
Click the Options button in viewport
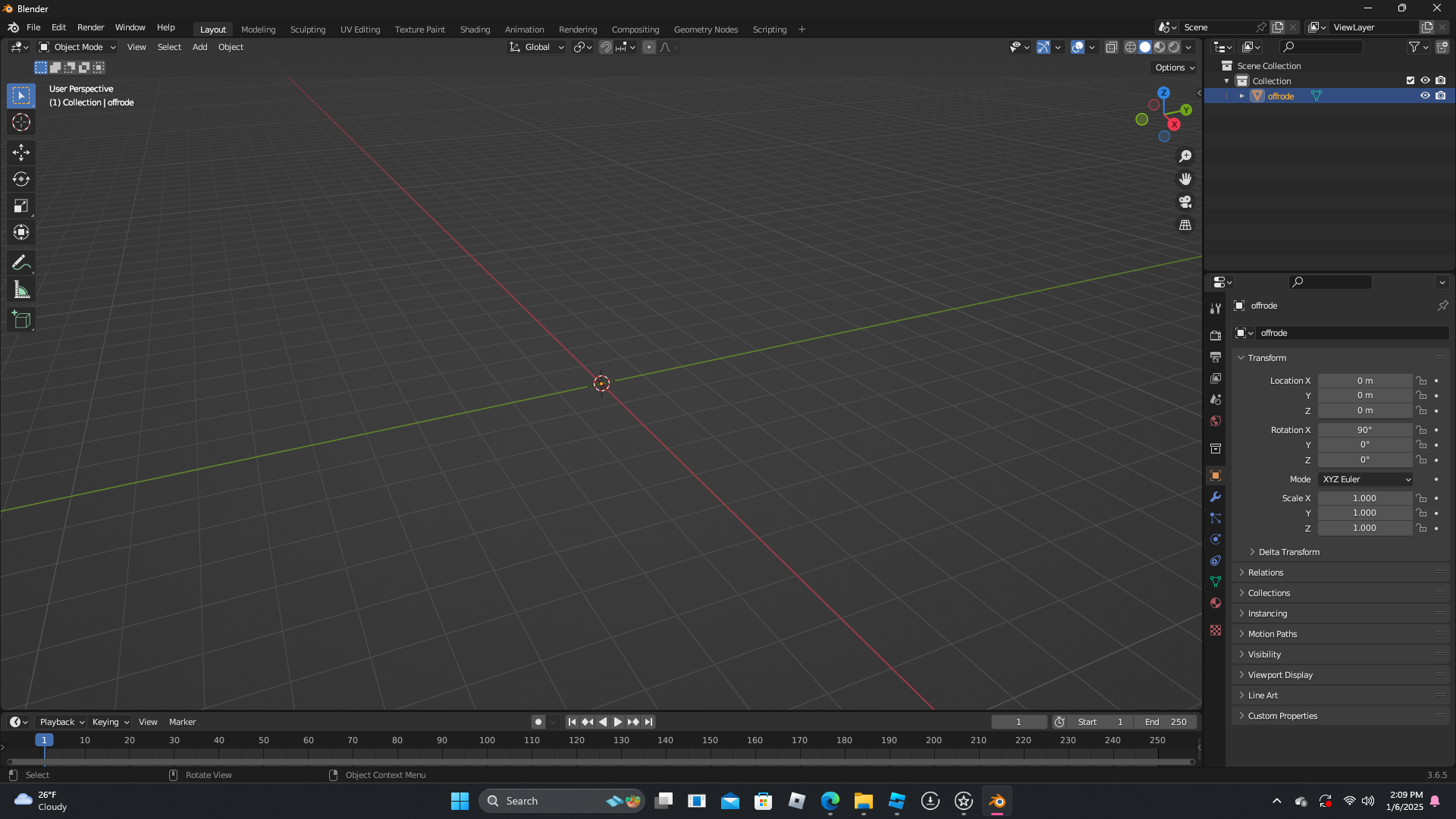click(x=1174, y=67)
